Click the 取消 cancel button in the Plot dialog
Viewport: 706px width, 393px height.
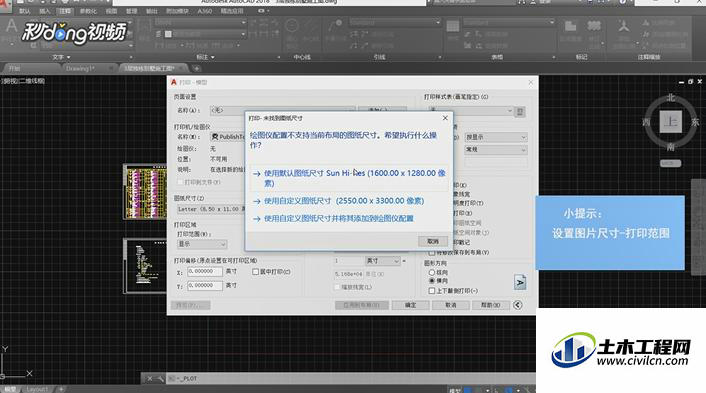(x=450, y=305)
